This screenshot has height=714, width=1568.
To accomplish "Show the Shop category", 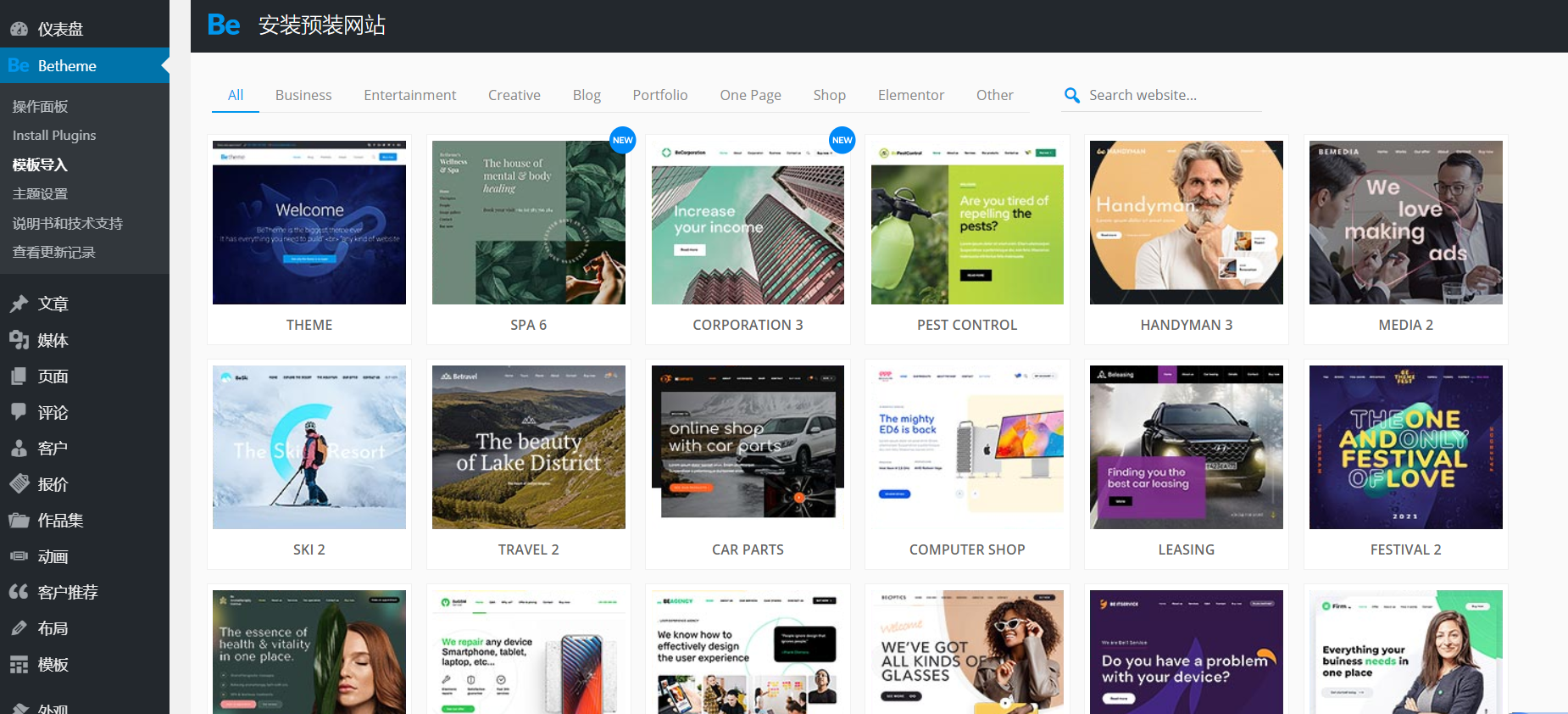I will [x=830, y=95].
